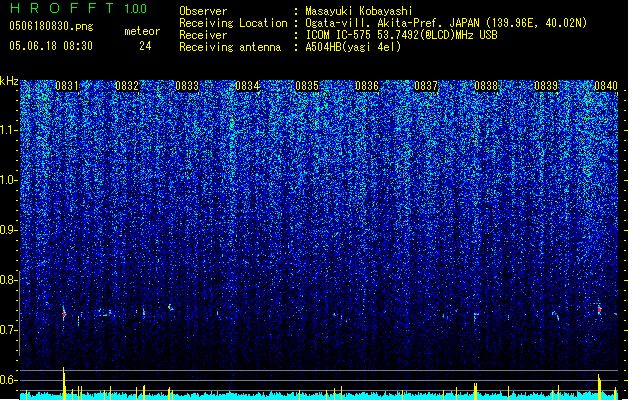Click the 0.8 frequency axis label
Viewport: 629px width, 400px height.
tap(7, 280)
